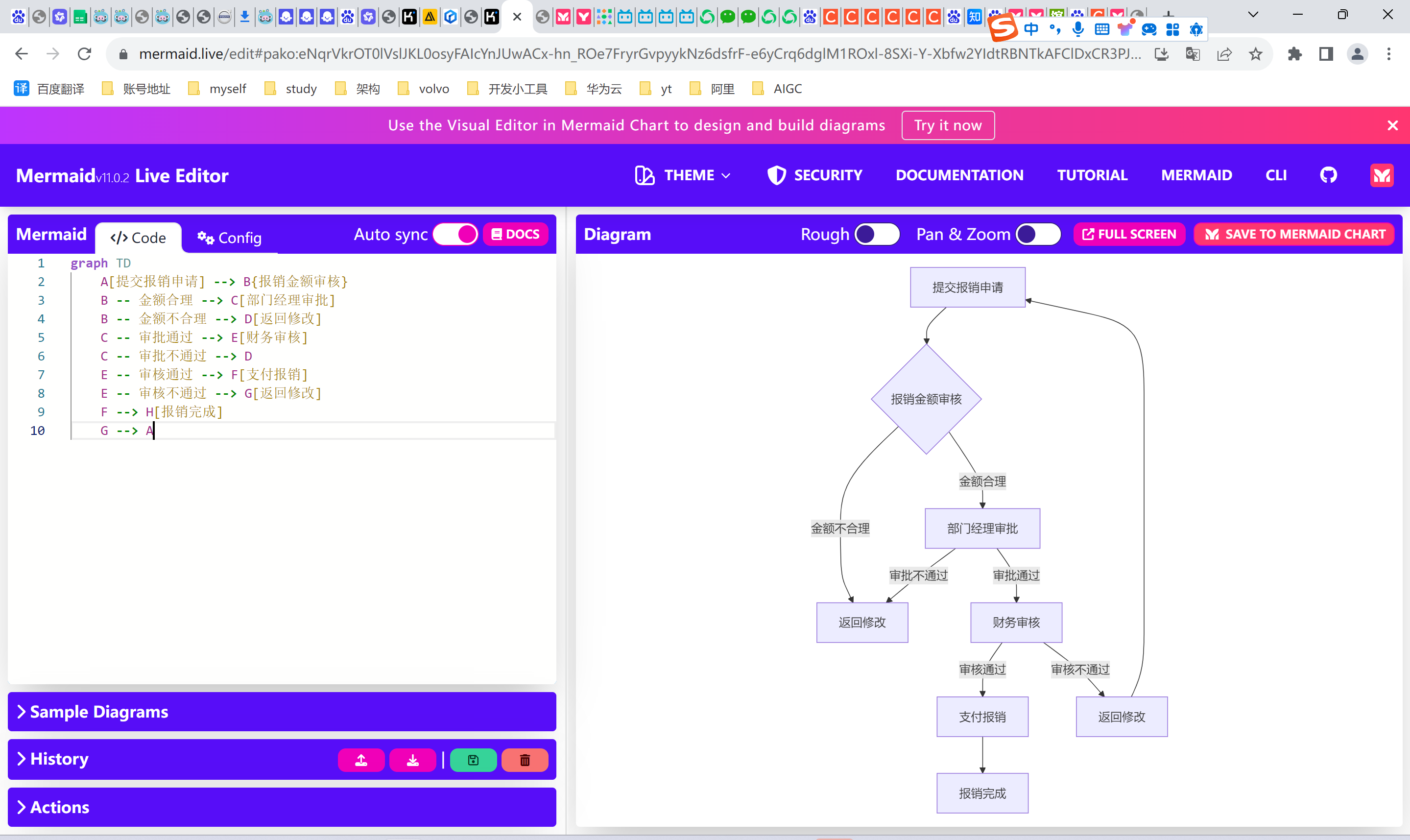Viewport: 1410px width, 840px height.
Task: Delete history with the red trash icon
Action: (x=525, y=760)
